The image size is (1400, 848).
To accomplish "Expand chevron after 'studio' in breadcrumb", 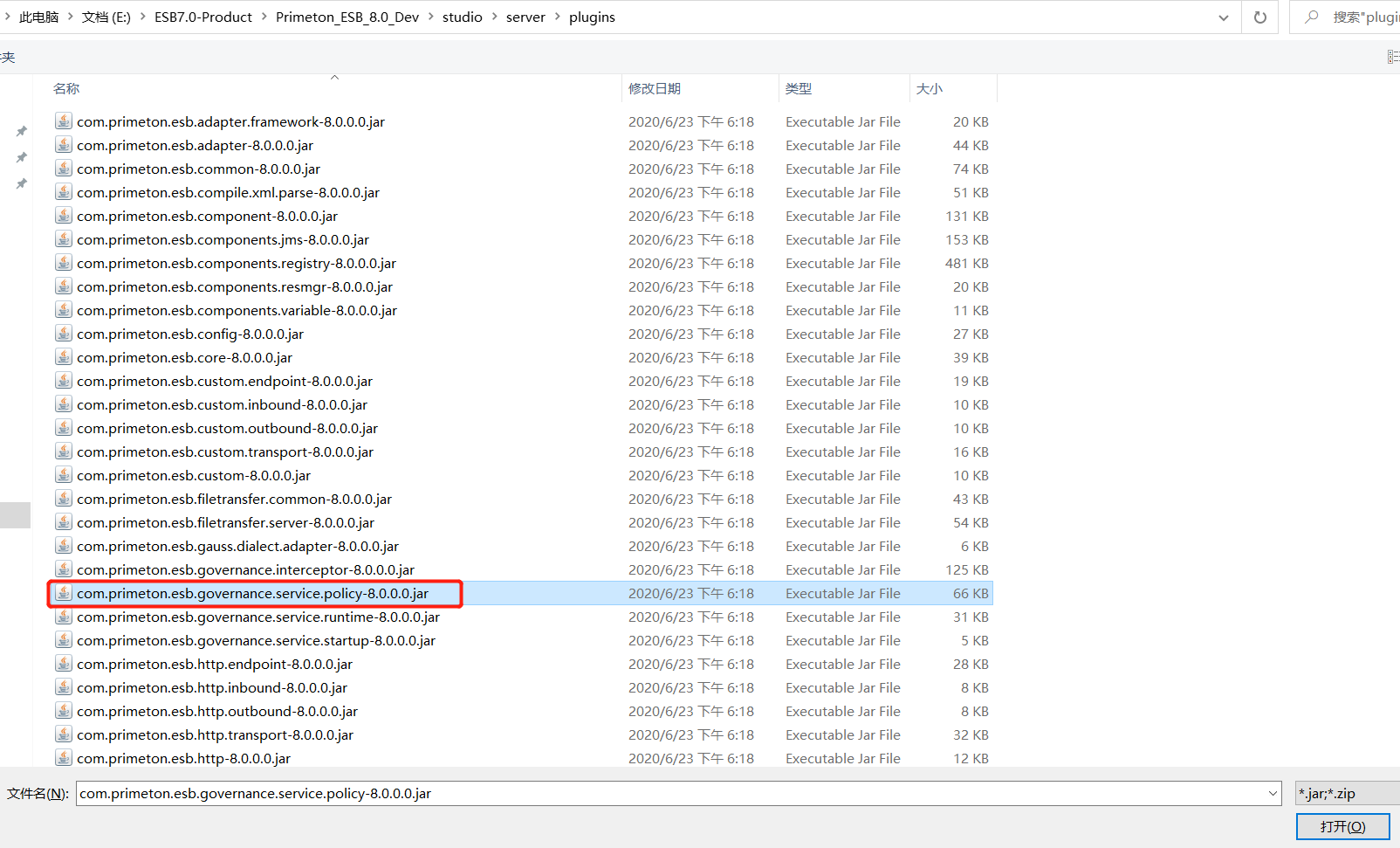I will click(494, 17).
